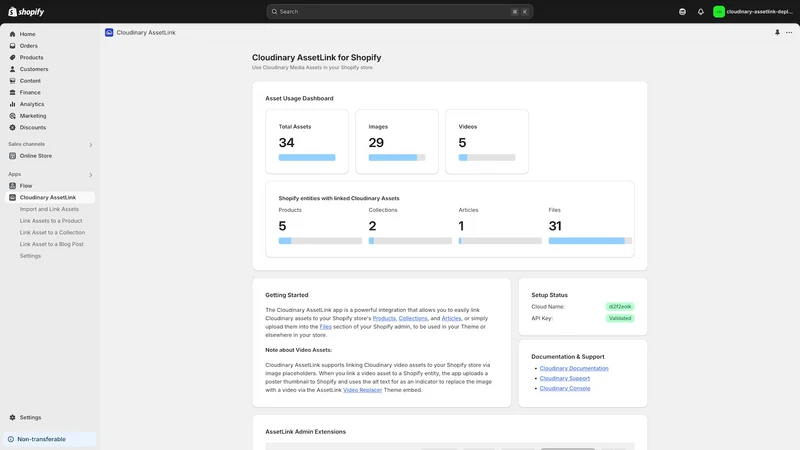Expand the Apps section chevron
The height and width of the screenshot is (450, 800).
91,175
